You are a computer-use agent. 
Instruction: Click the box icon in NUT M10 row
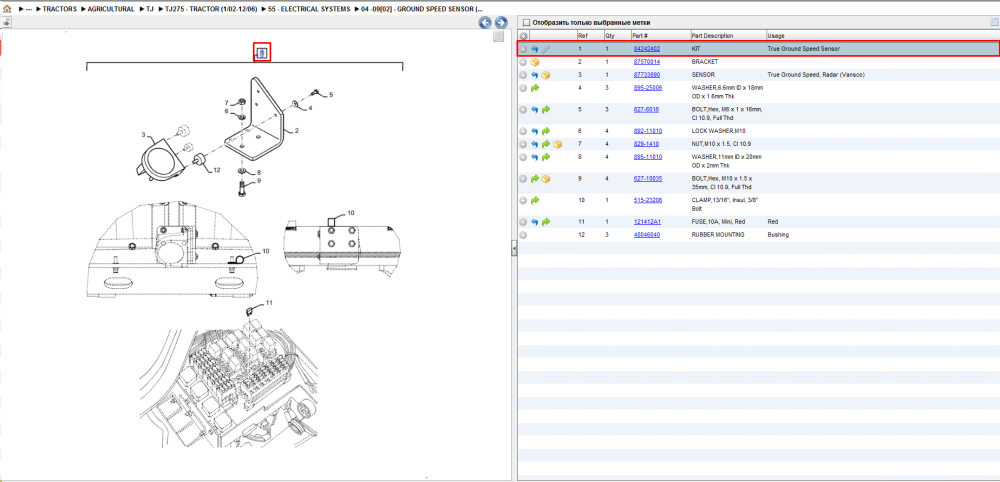[557, 144]
